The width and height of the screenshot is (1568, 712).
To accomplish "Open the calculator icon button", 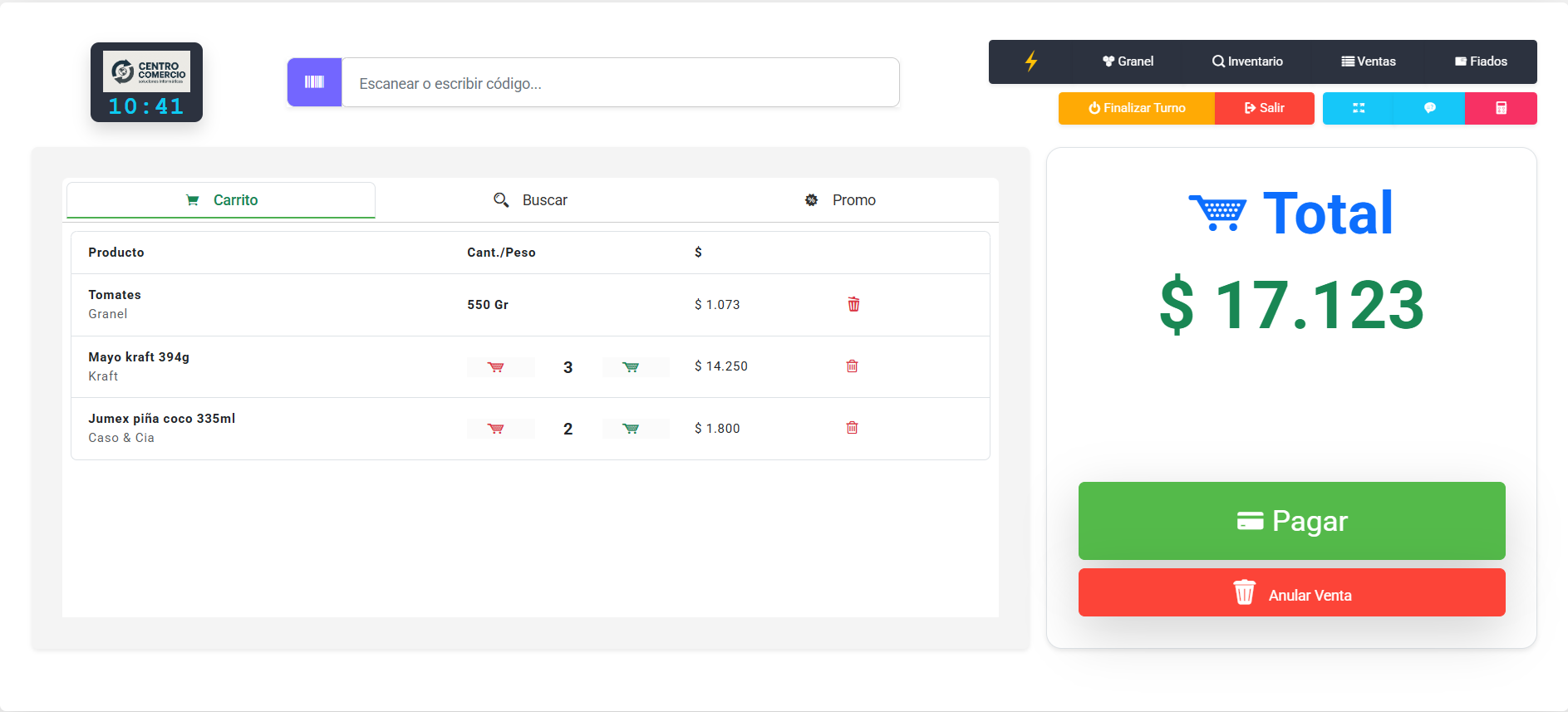I will tap(1501, 108).
